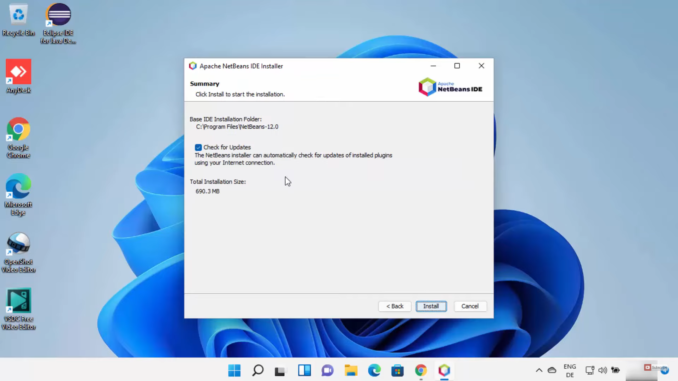This screenshot has width=678, height=381.
Task: Select the OpenShot Video Editor desktop shortcut
Action: coord(18,253)
